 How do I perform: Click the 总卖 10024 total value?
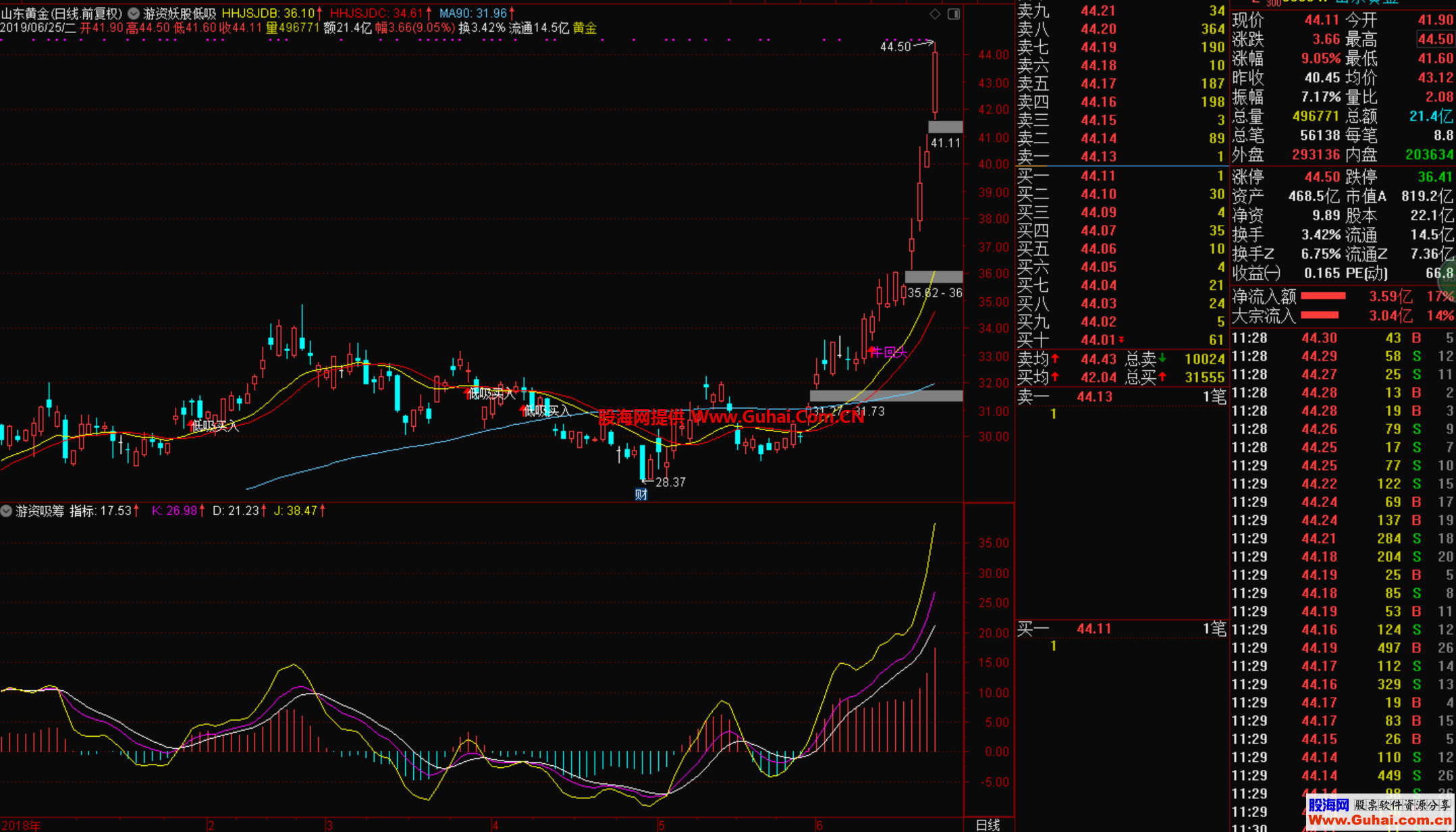(1204, 359)
